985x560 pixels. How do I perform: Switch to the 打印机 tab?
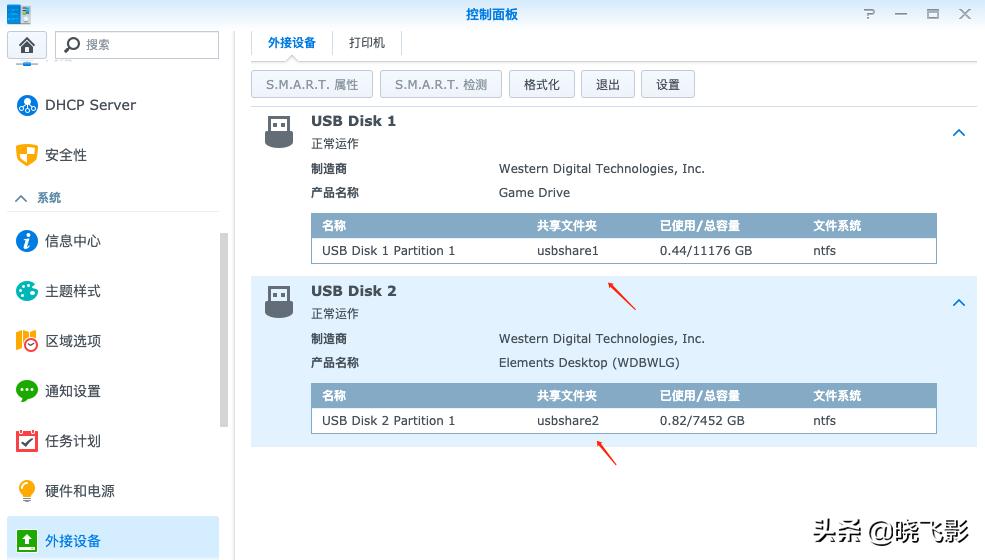367,43
